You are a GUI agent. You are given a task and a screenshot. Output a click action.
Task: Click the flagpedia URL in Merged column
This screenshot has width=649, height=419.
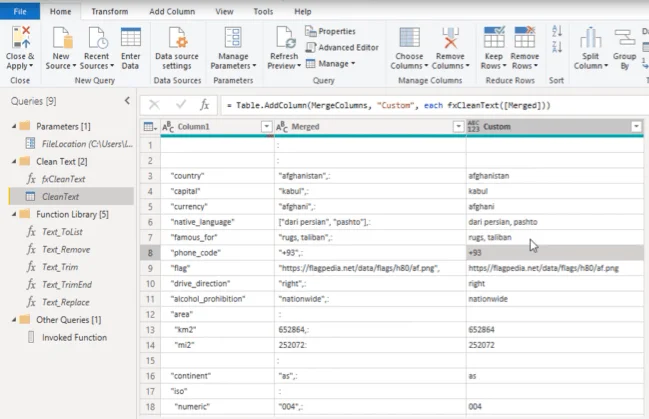(x=370, y=268)
